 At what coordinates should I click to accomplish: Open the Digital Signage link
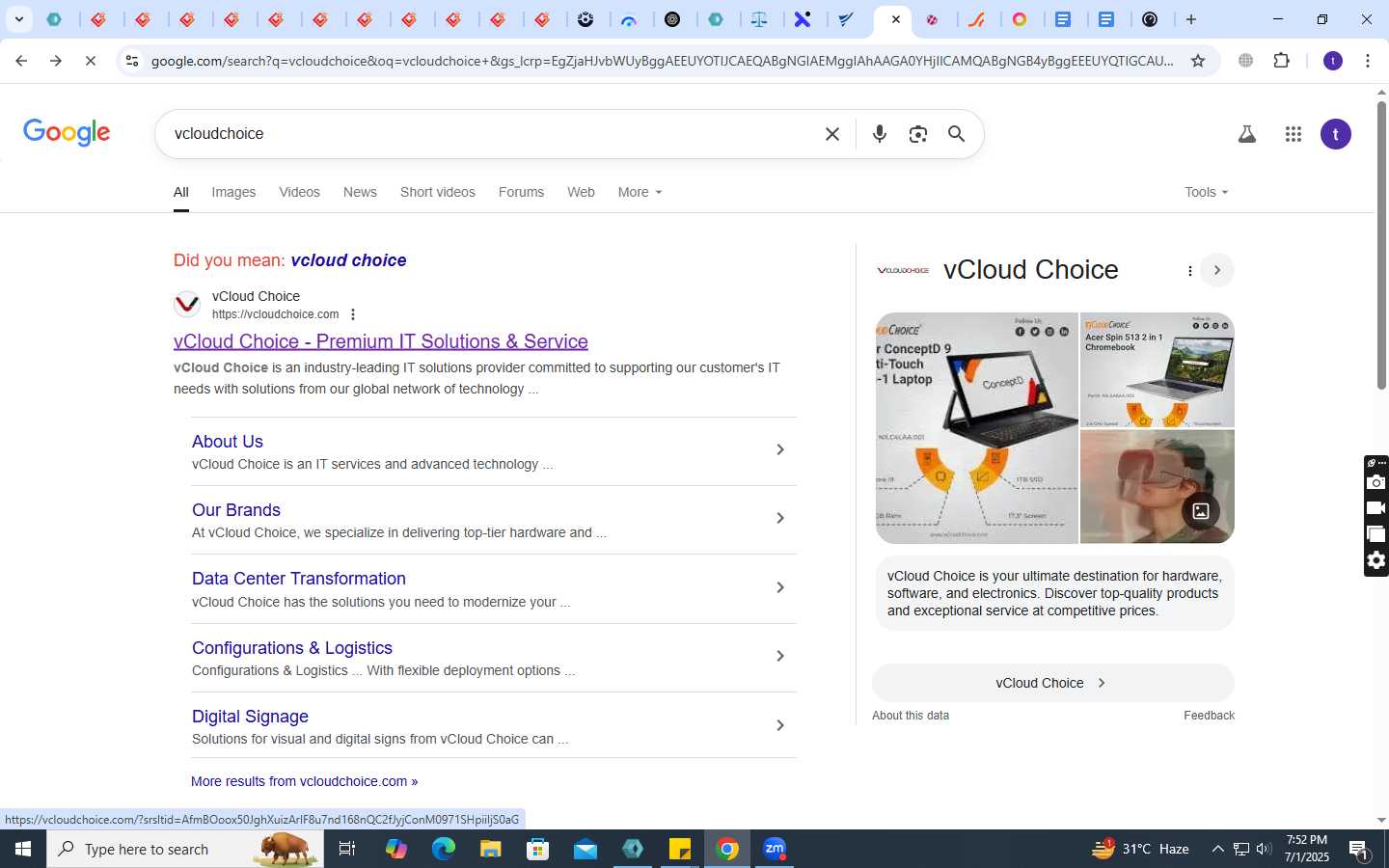[250, 717]
